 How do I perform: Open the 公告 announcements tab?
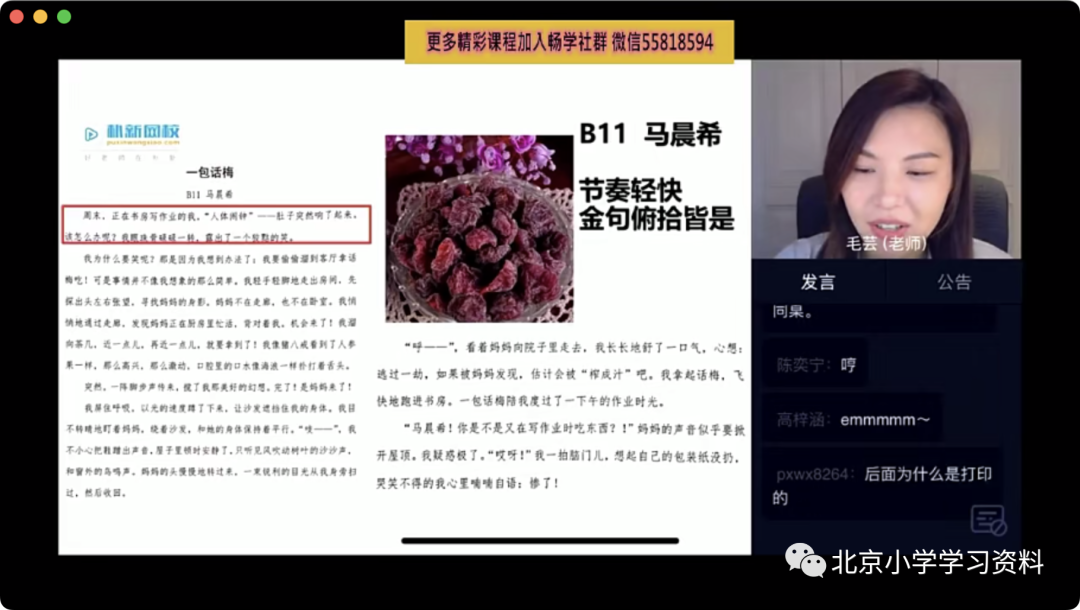click(x=954, y=282)
